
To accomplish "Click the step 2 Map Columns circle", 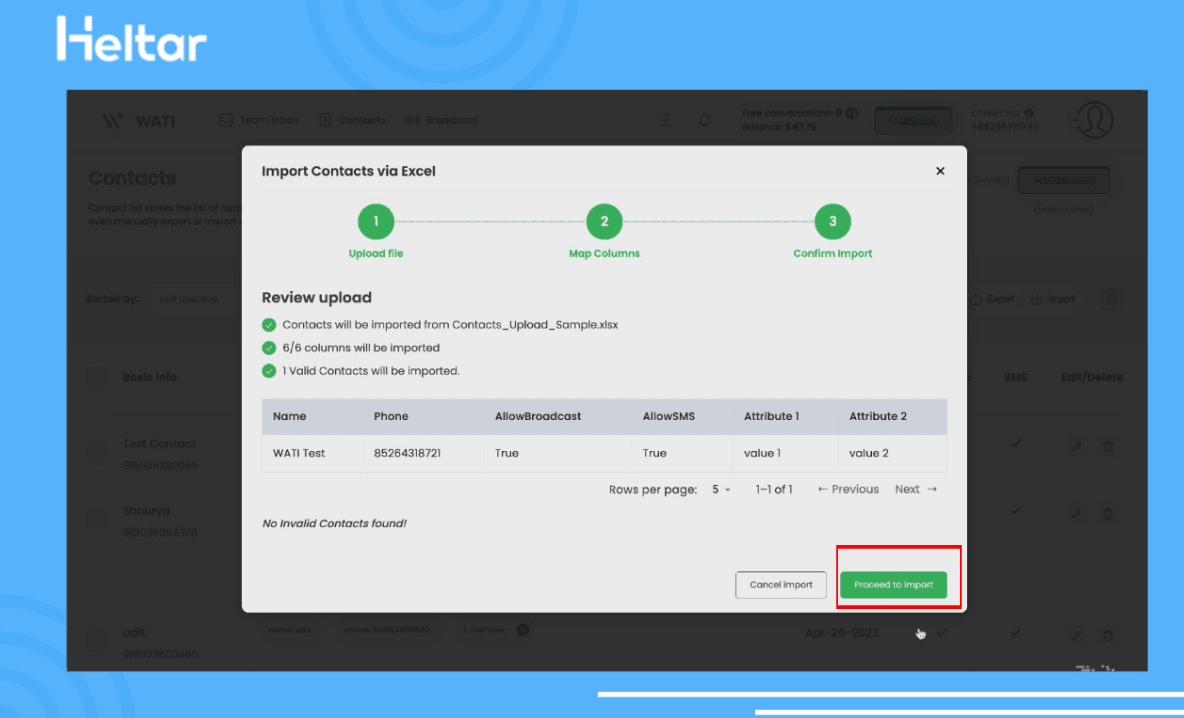I will pos(604,222).
